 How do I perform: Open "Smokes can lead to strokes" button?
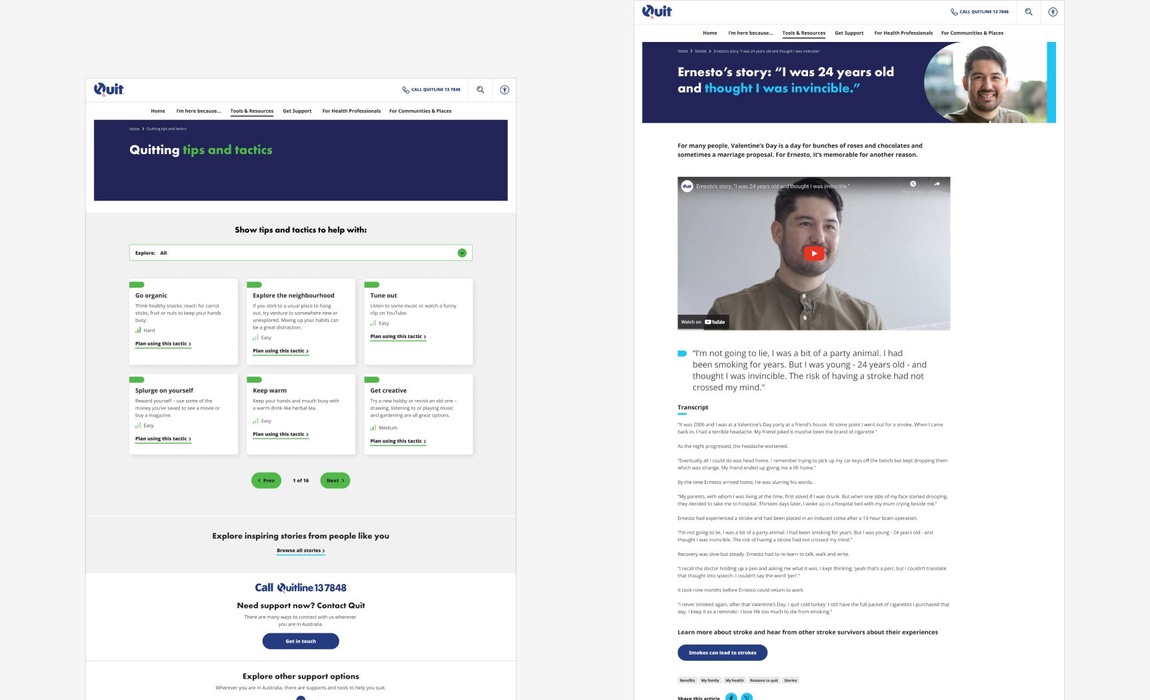(x=722, y=653)
